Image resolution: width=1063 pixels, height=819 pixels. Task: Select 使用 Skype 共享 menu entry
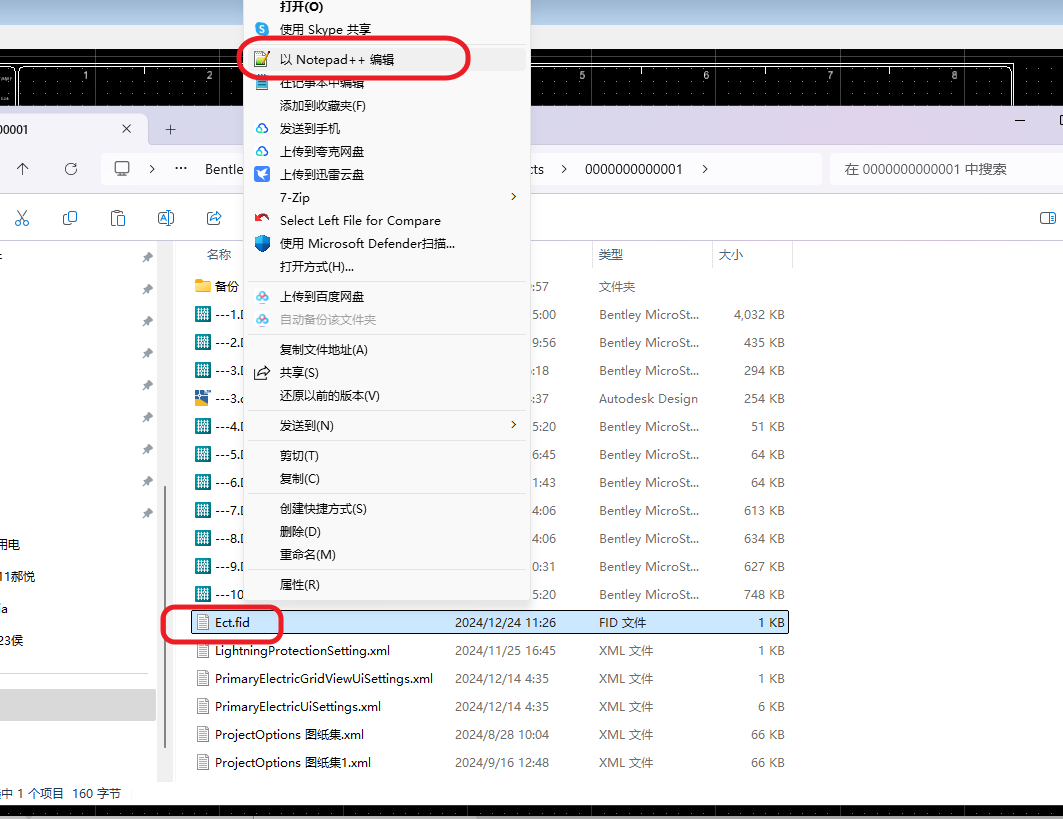pos(386,29)
